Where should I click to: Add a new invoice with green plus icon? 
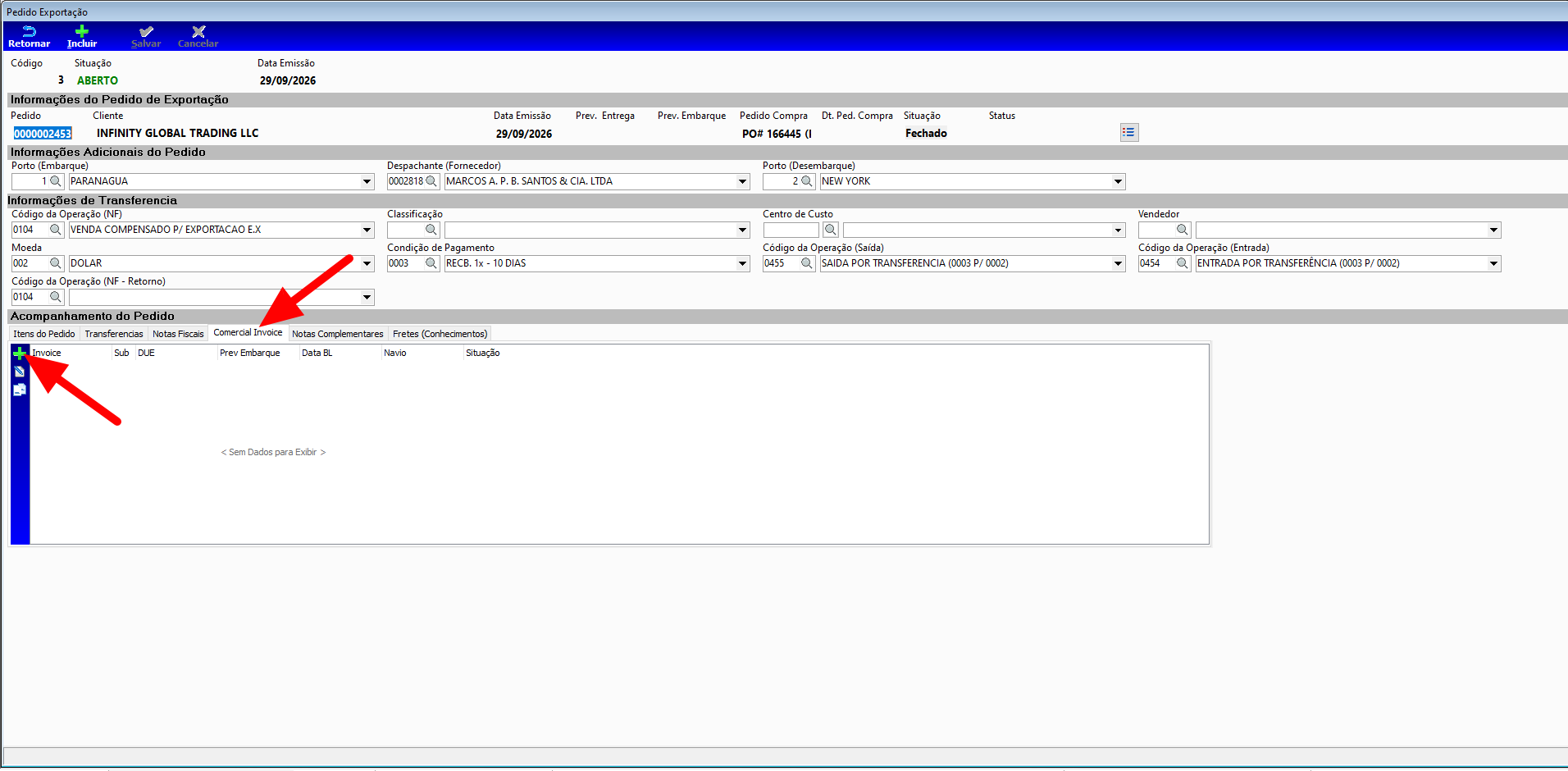[x=20, y=354]
